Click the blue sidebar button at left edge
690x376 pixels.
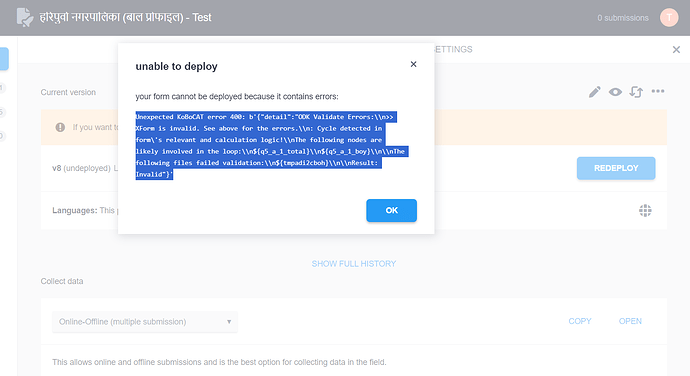4,59
